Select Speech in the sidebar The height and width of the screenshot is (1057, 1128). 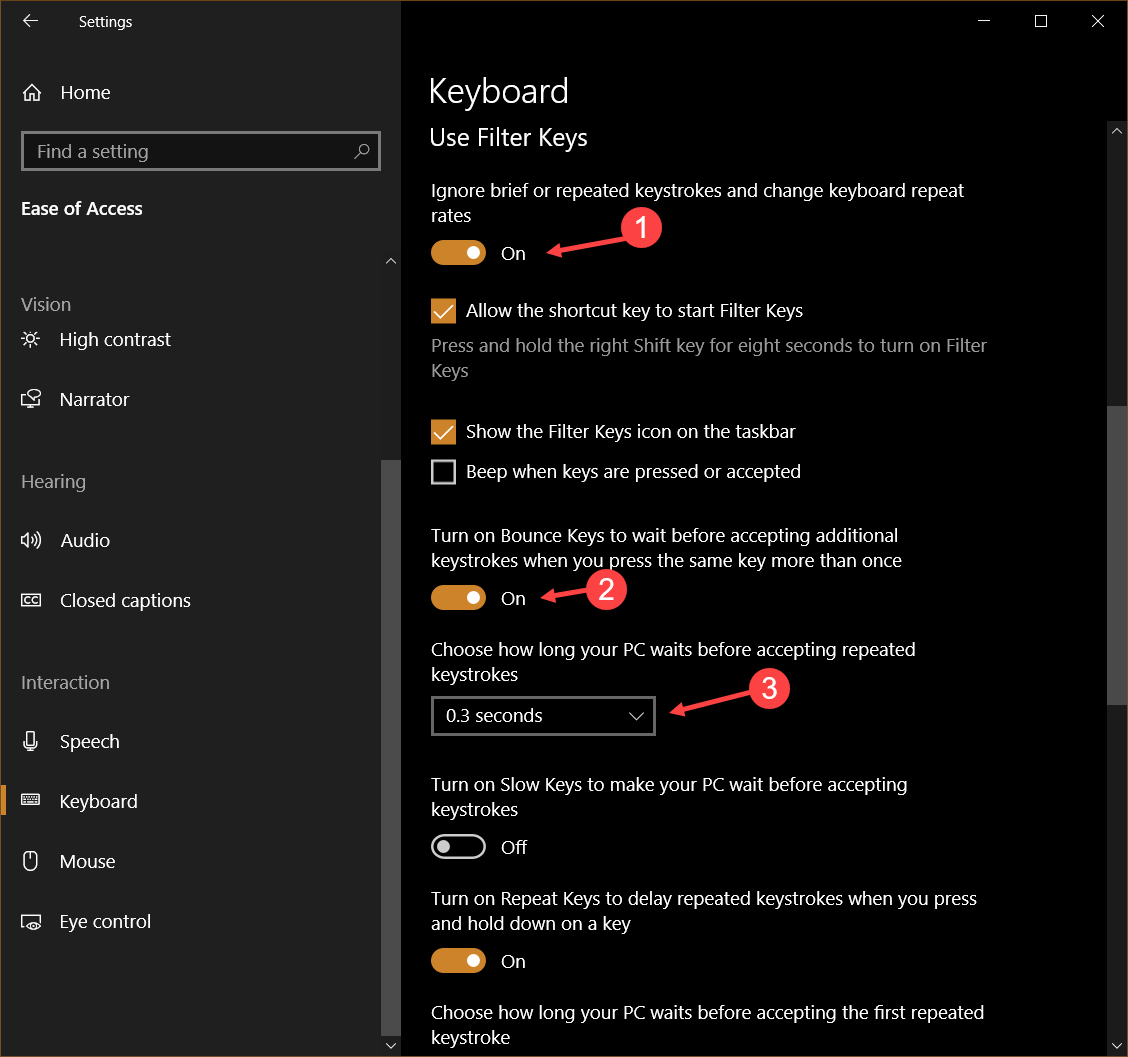tap(90, 742)
